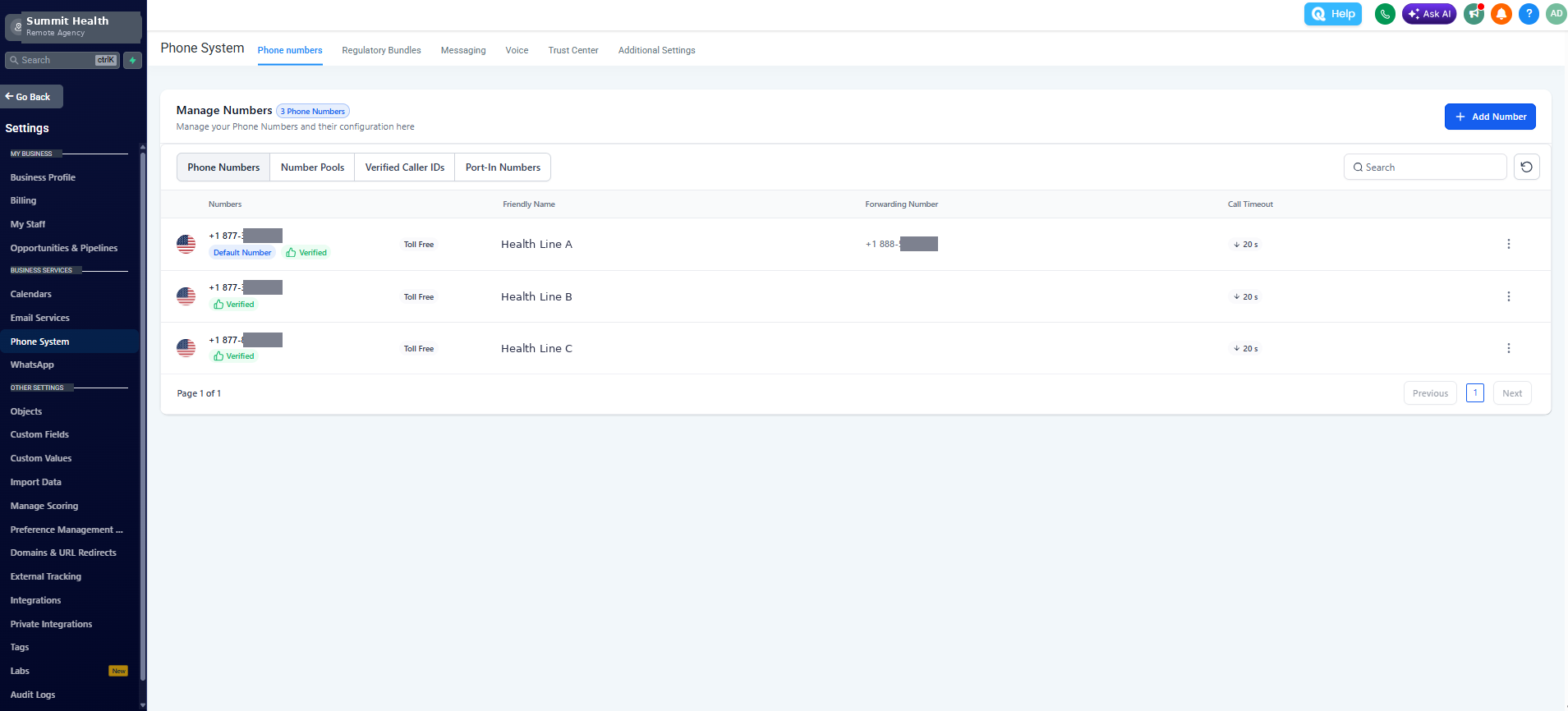Click Health Line C friendly name

(x=536, y=348)
